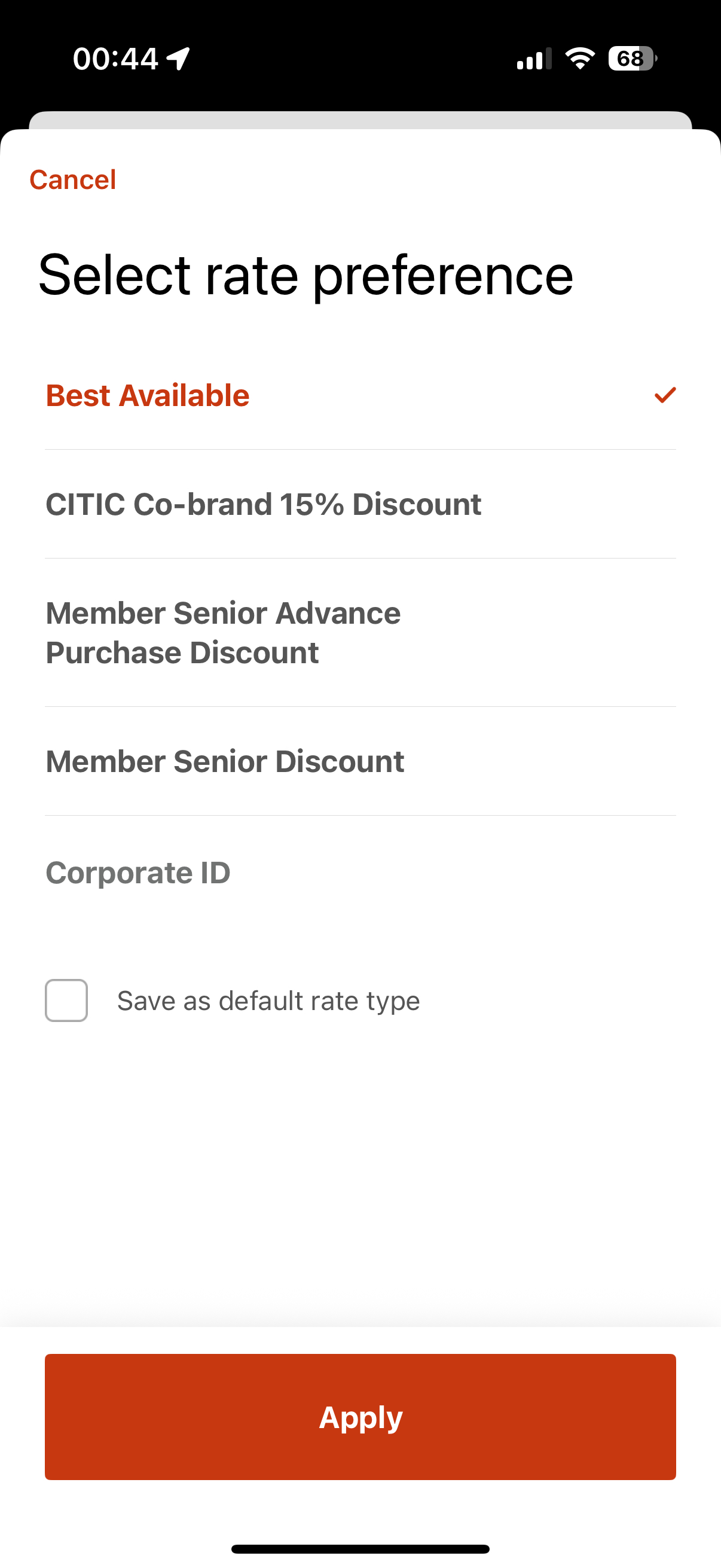Tap the home indicator bar at bottom
The height and width of the screenshot is (1568, 721).
(x=360, y=1548)
